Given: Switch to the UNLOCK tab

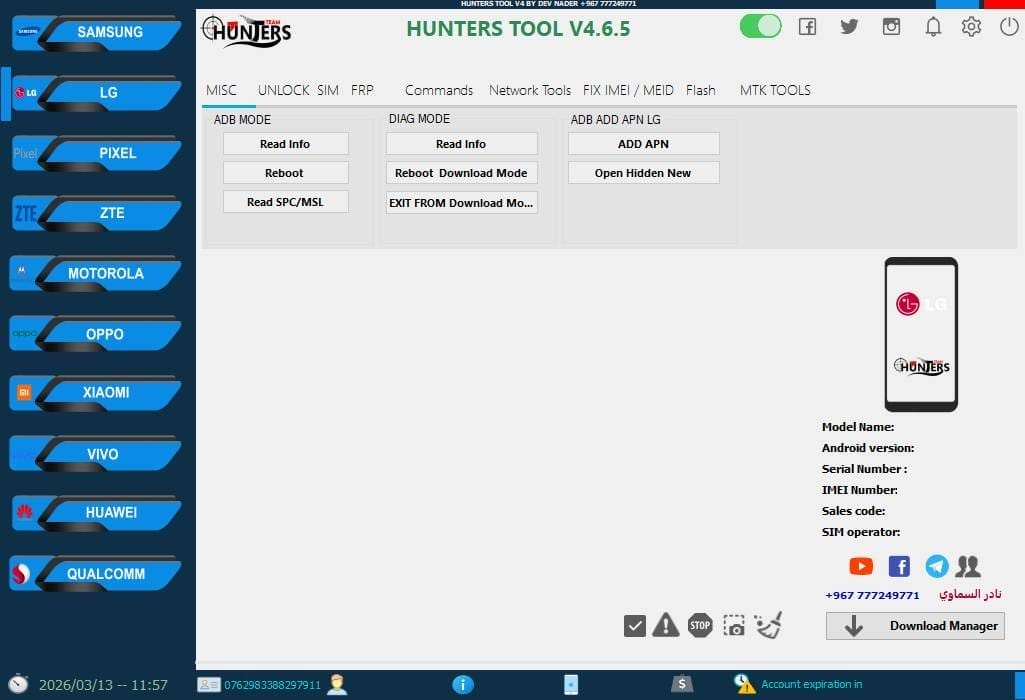Looking at the screenshot, I should pos(283,90).
